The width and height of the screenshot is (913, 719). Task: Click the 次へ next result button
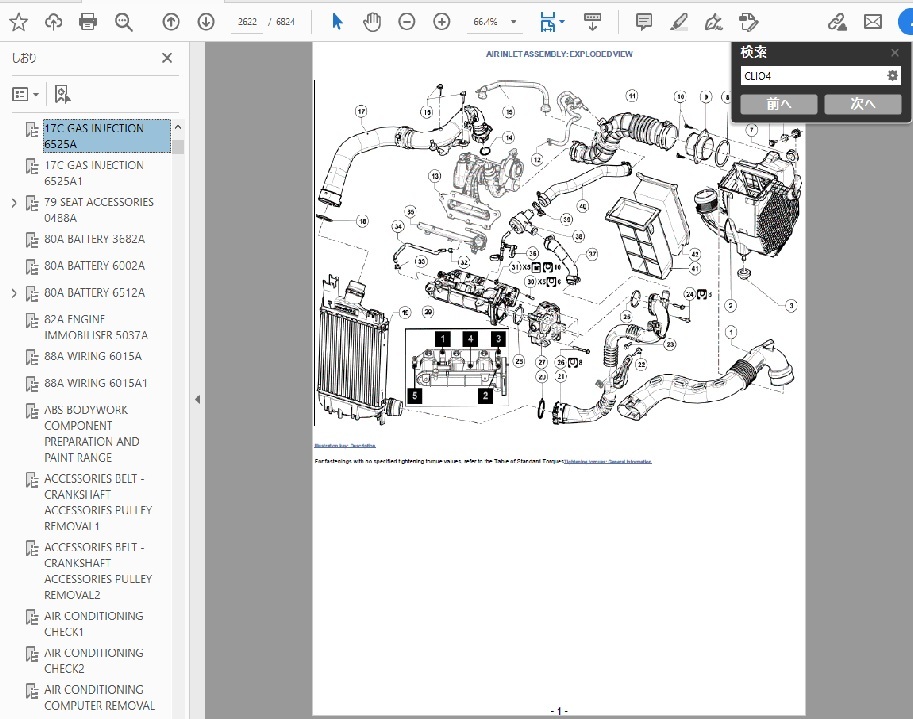coord(862,104)
